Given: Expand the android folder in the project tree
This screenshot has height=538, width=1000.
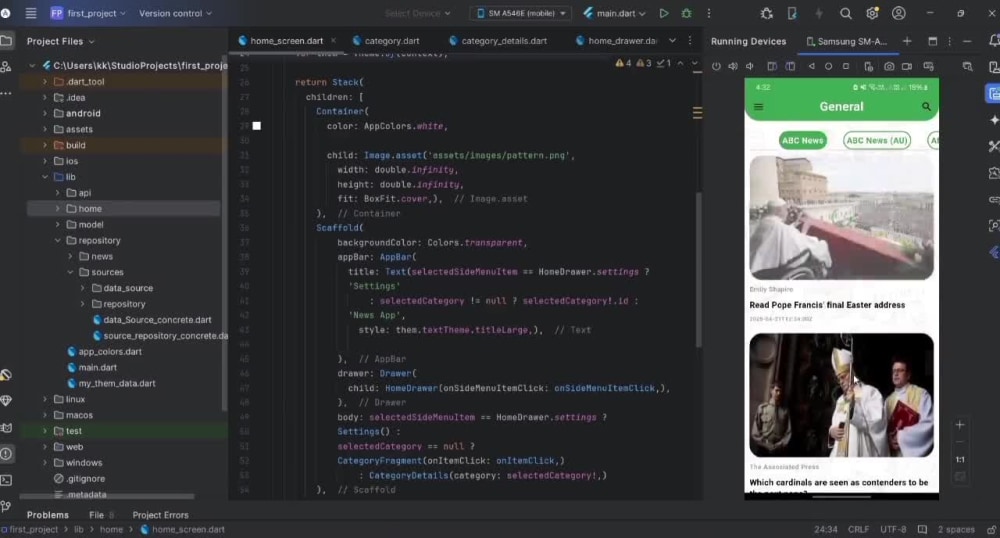Looking at the screenshot, I should pyautogui.click(x=45, y=113).
